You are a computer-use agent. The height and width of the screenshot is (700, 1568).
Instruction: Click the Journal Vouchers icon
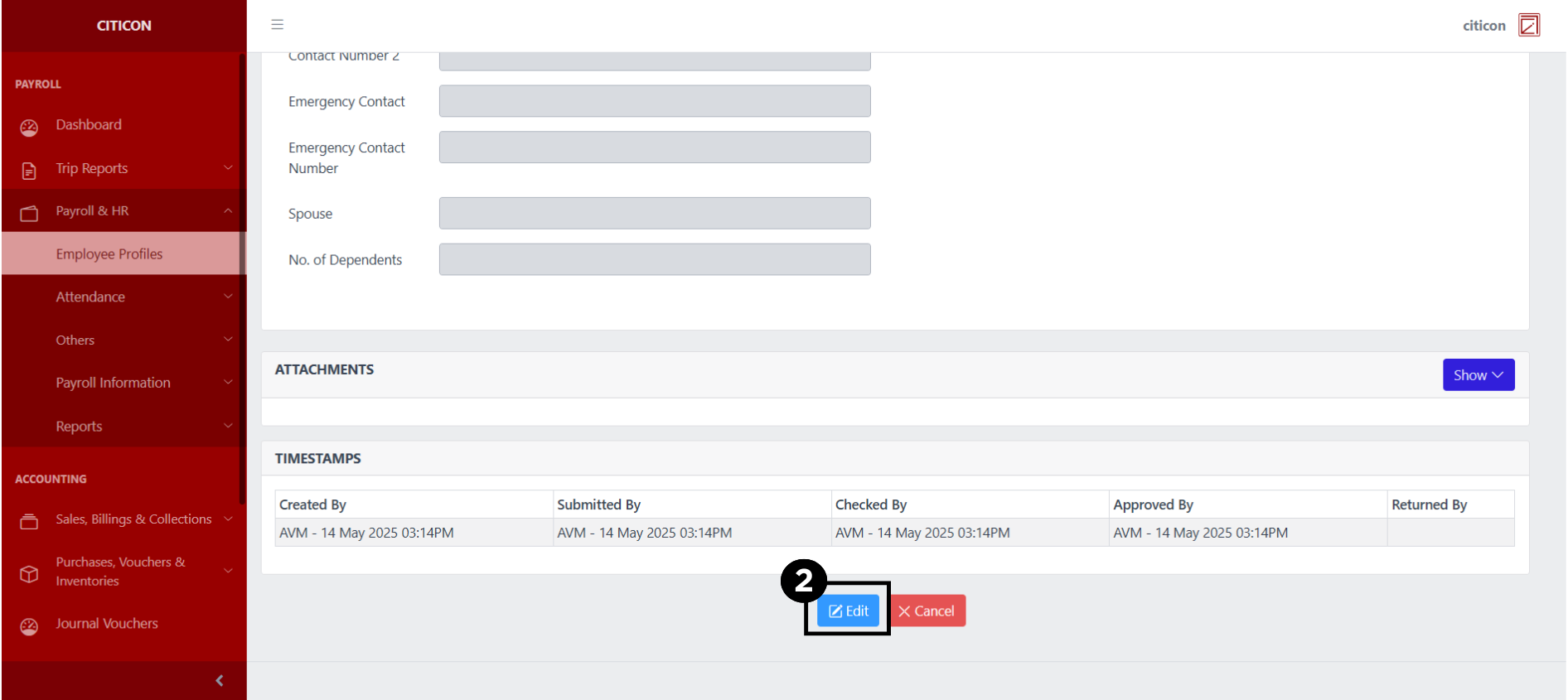point(29,626)
